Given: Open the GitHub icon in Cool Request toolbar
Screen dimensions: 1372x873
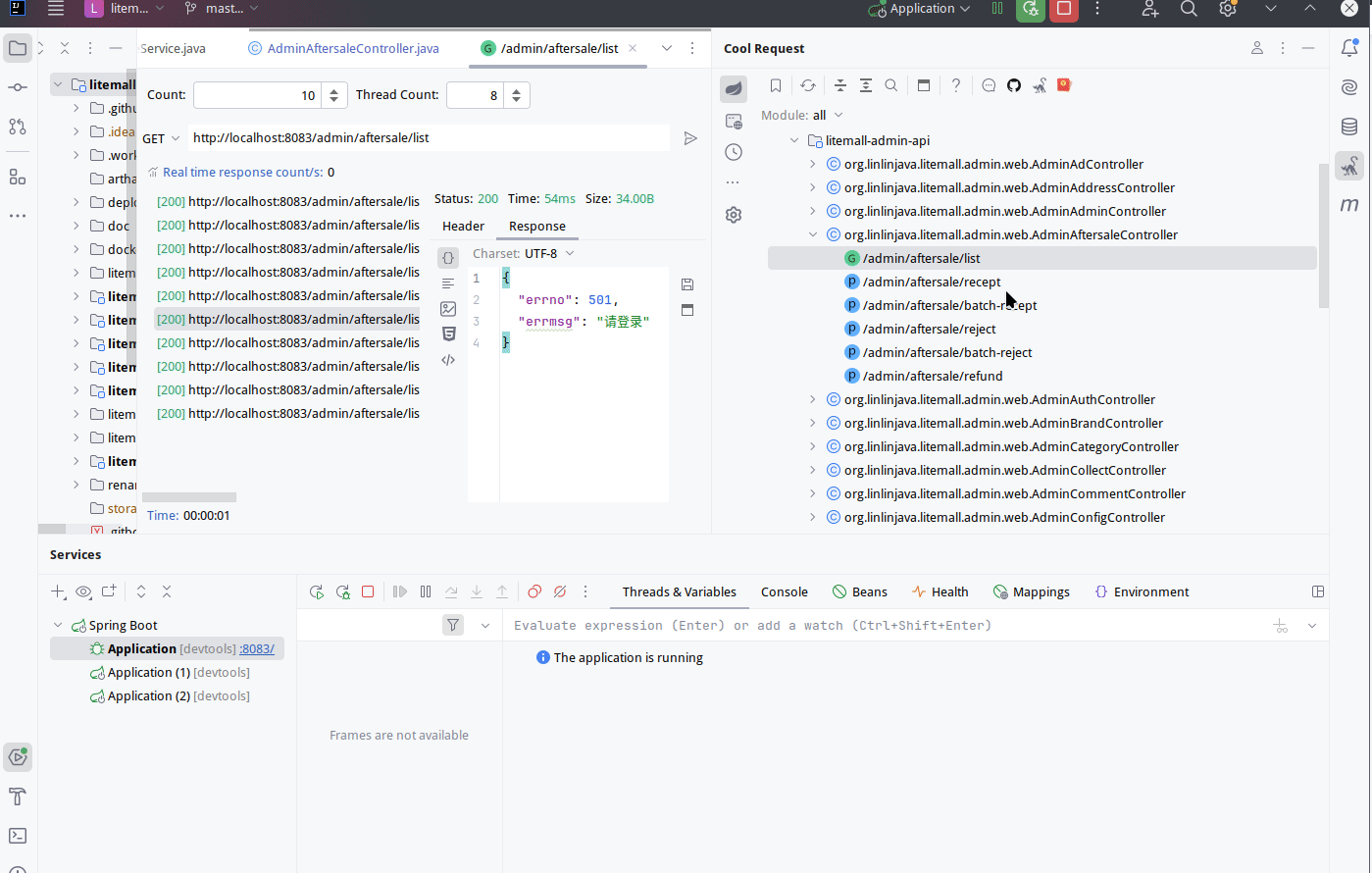Looking at the screenshot, I should coord(1014,85).
